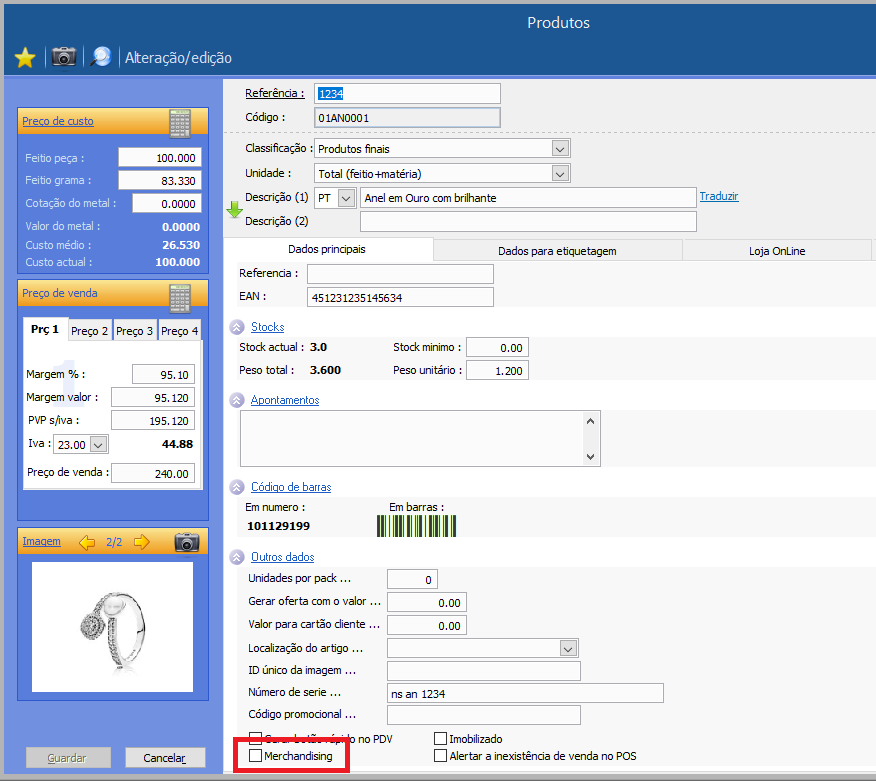Check the Imobilizado checkbox
Viewport: 876px width, 781px height.
click(441, 739)
